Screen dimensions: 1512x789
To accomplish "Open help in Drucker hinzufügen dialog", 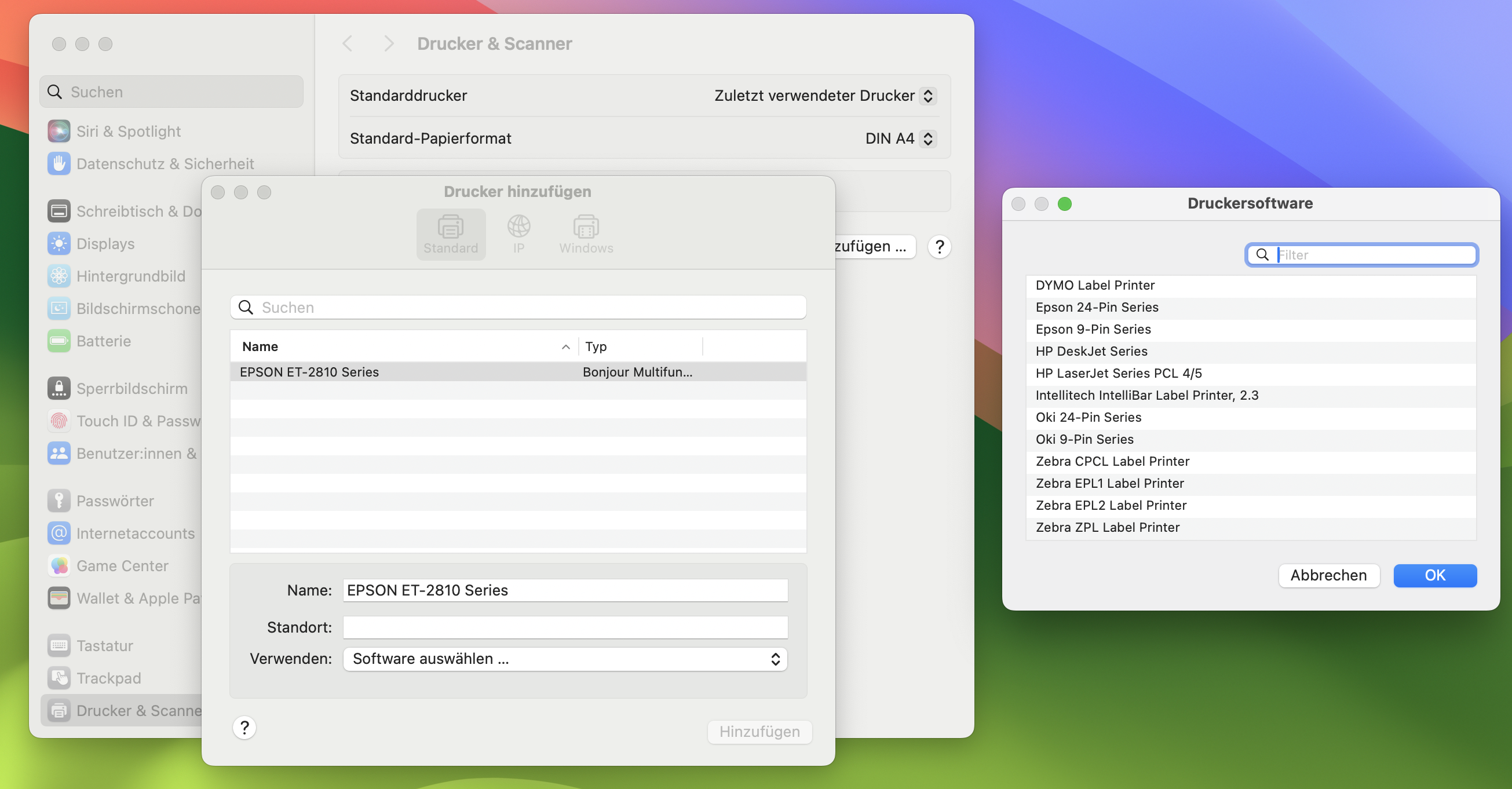I will pos(244,728).
